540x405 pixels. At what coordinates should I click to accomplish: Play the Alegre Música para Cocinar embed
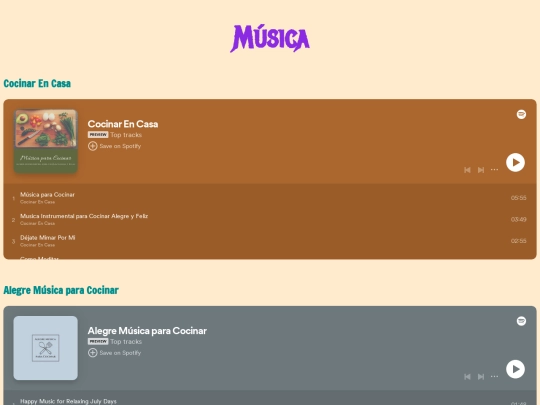[x=515, y=369]
